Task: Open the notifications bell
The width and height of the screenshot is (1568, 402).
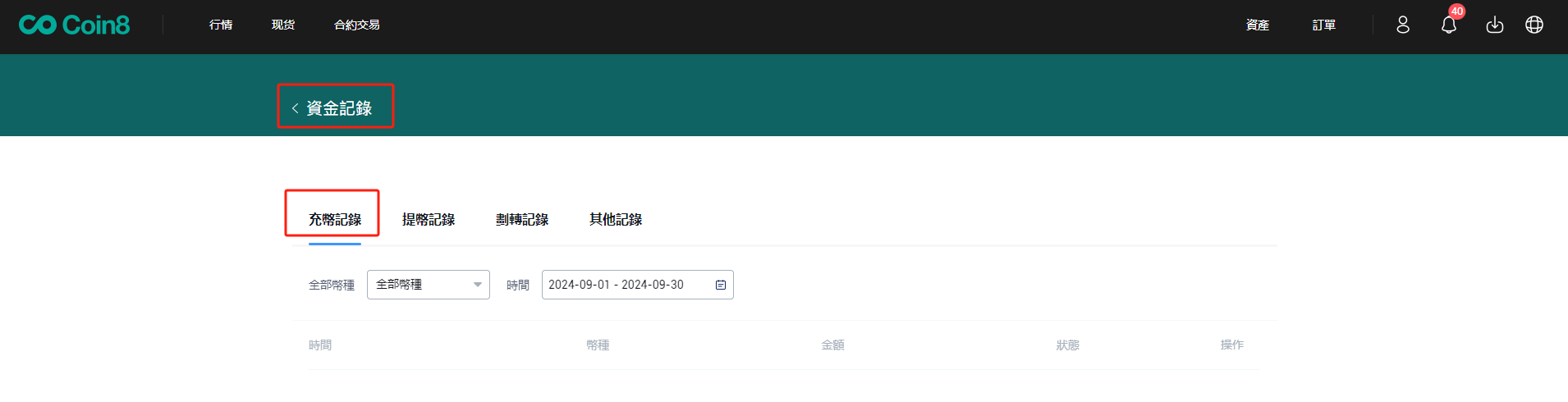Action: (1449, 25)
